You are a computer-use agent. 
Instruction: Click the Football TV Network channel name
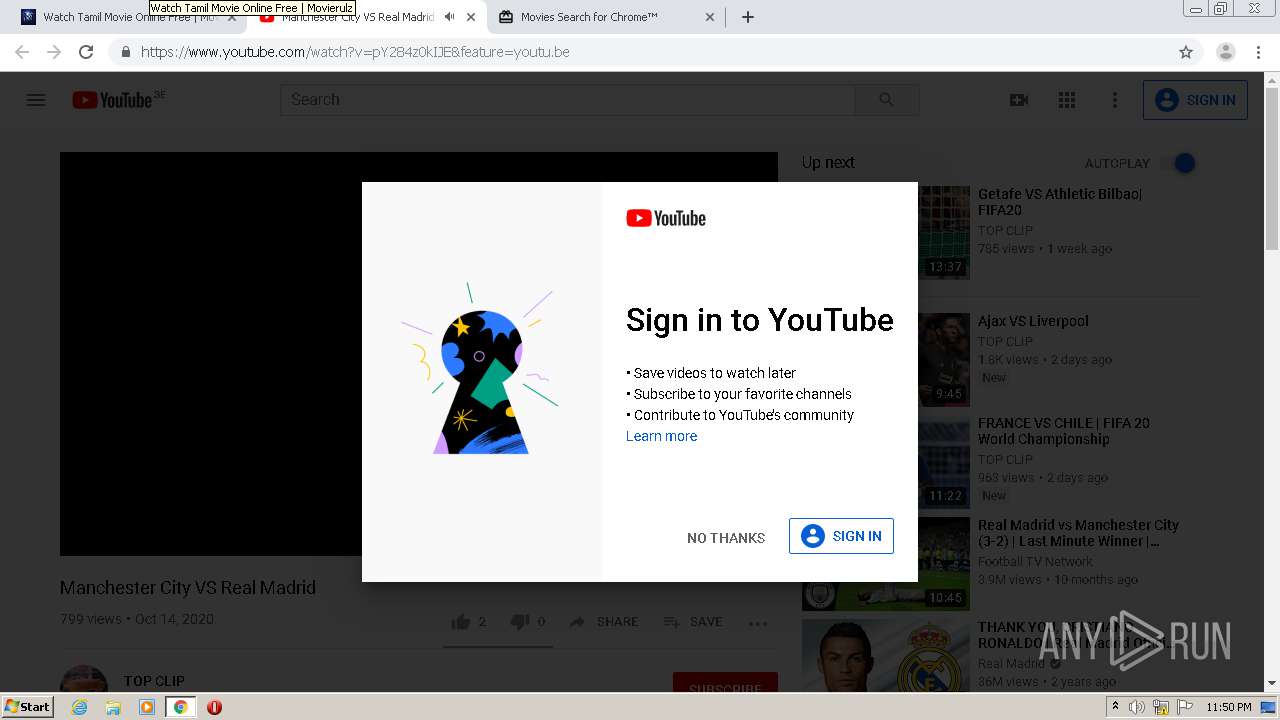(x=1035, y=561)
